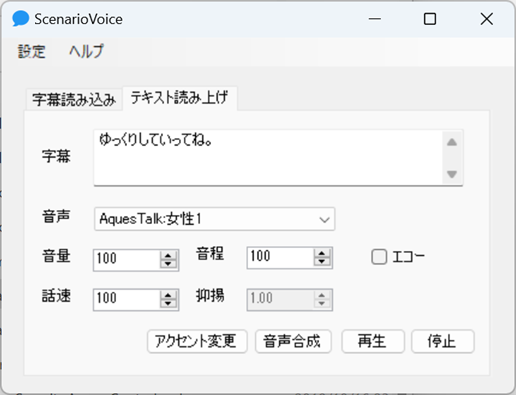Open the ヘルプ menu
Screen dimensions: 516x395
coord(86,51)
